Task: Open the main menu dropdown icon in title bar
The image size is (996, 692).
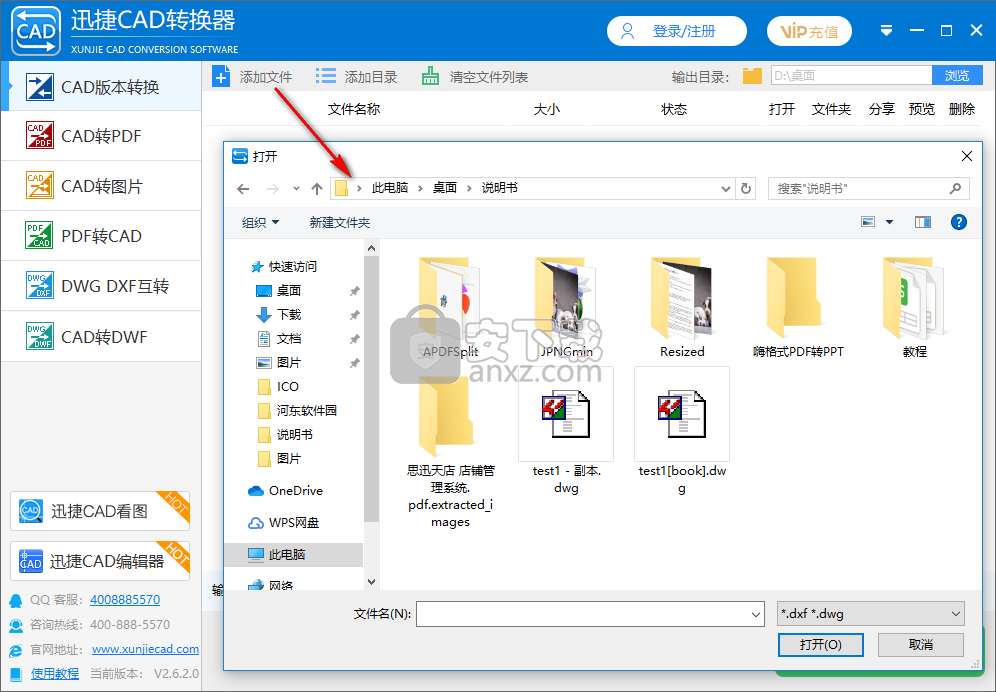Action: (x=887, y=31)
